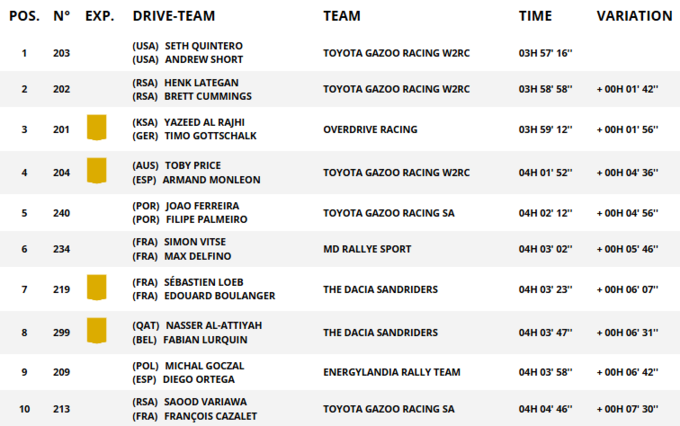Open the Overdrive Racing team entry

click(370, 129)
